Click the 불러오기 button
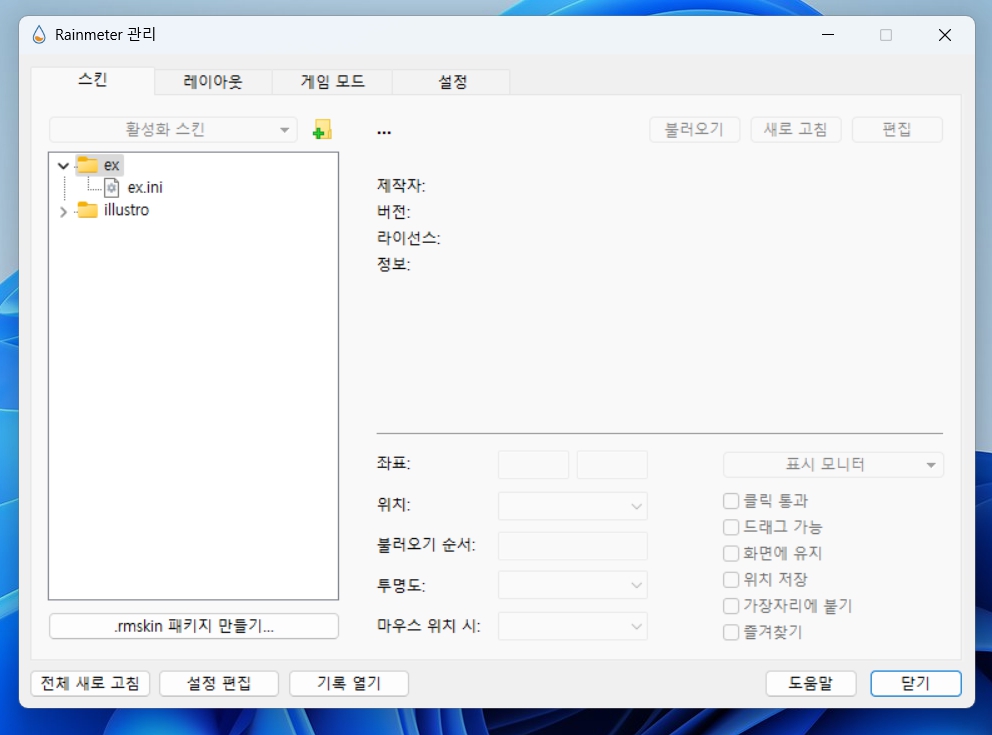 (x=695, y=130)
